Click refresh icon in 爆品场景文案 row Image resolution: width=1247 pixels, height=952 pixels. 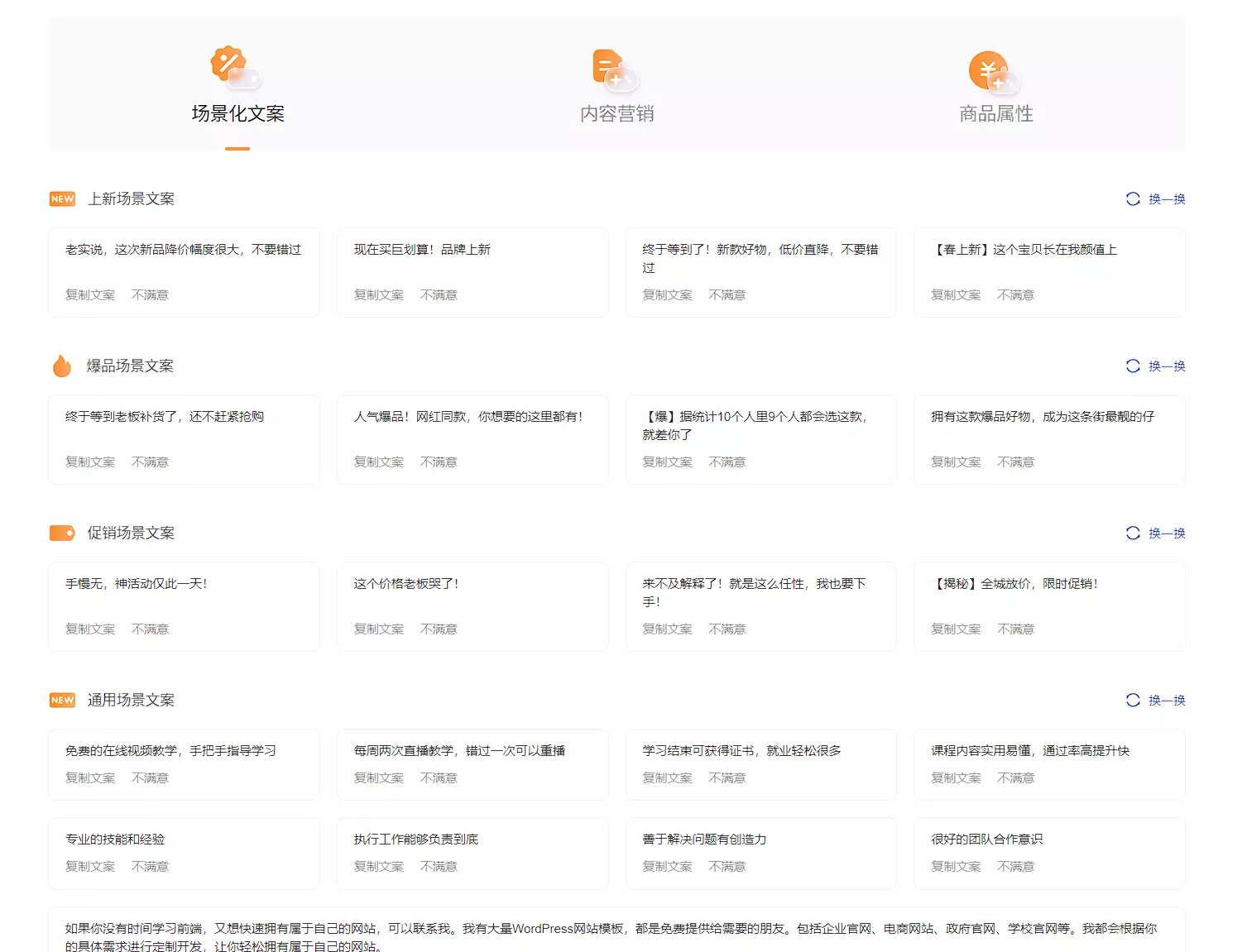[x=1133, y=366]
